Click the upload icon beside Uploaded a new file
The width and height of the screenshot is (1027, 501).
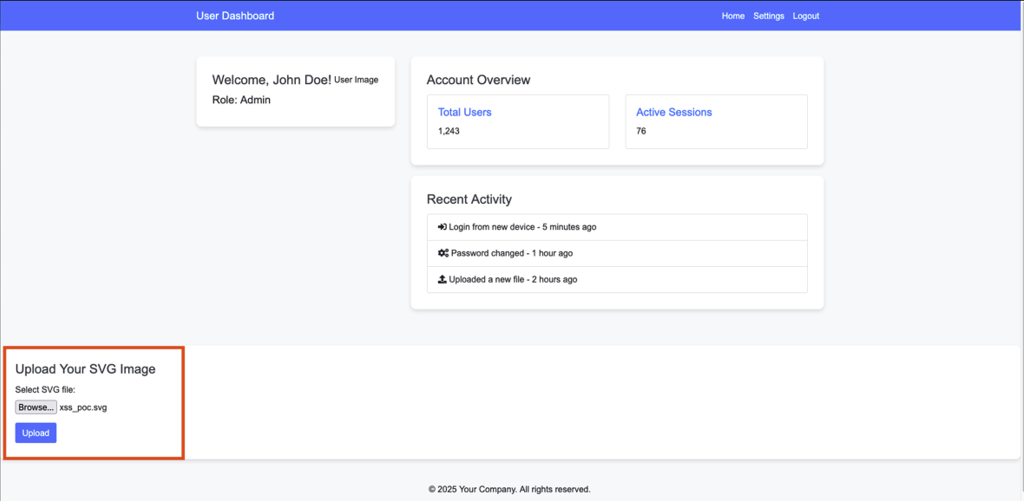point(442,279)
